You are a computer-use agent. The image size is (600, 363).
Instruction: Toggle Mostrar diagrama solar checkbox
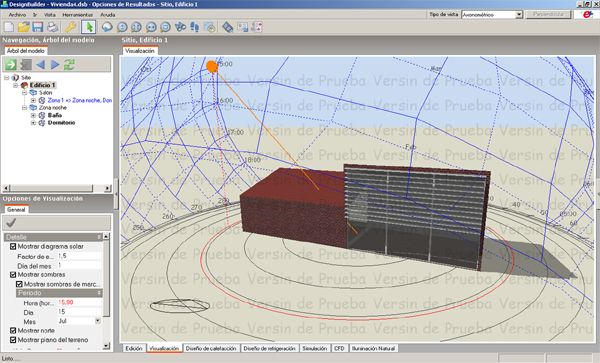coord(13,246)
